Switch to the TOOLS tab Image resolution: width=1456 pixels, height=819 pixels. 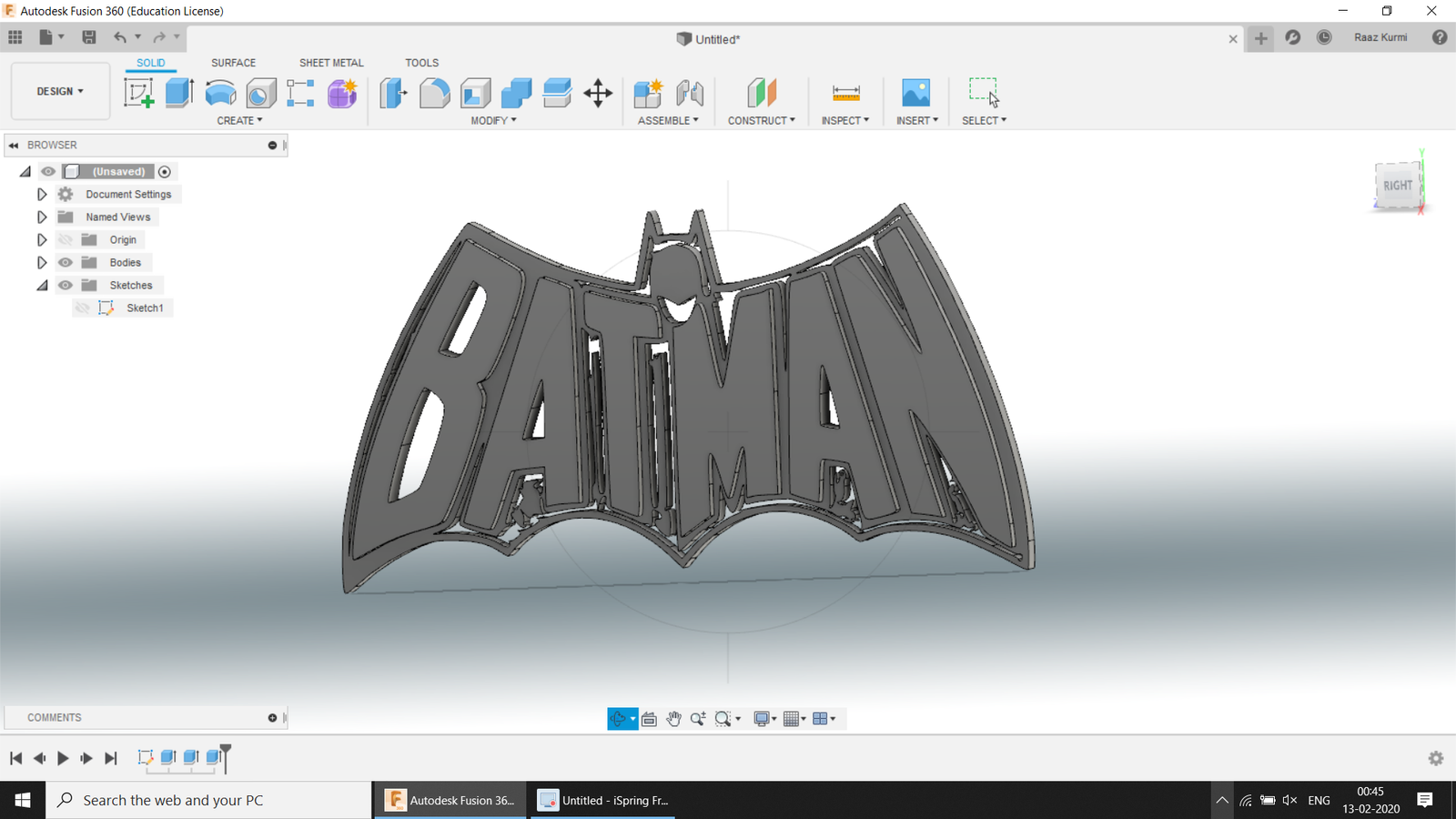[421, 63]
